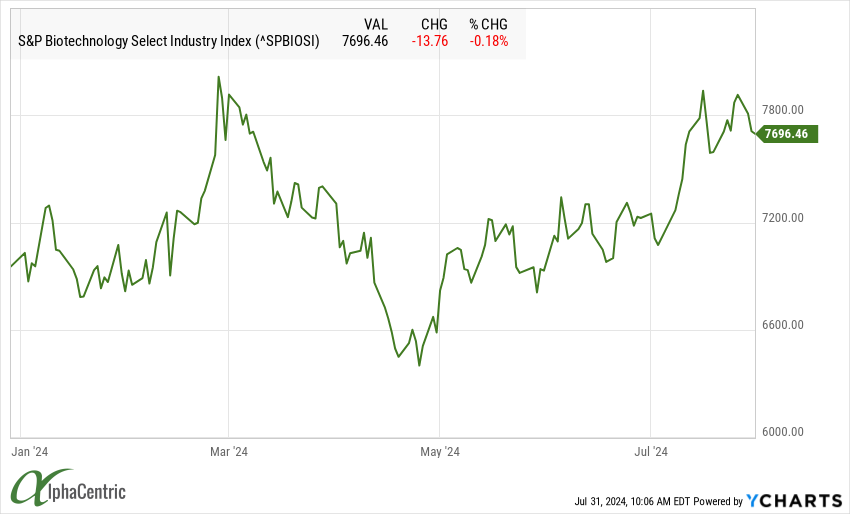Click the CHG column header
This screenshot has height=514, width=850.
point(434,24)
